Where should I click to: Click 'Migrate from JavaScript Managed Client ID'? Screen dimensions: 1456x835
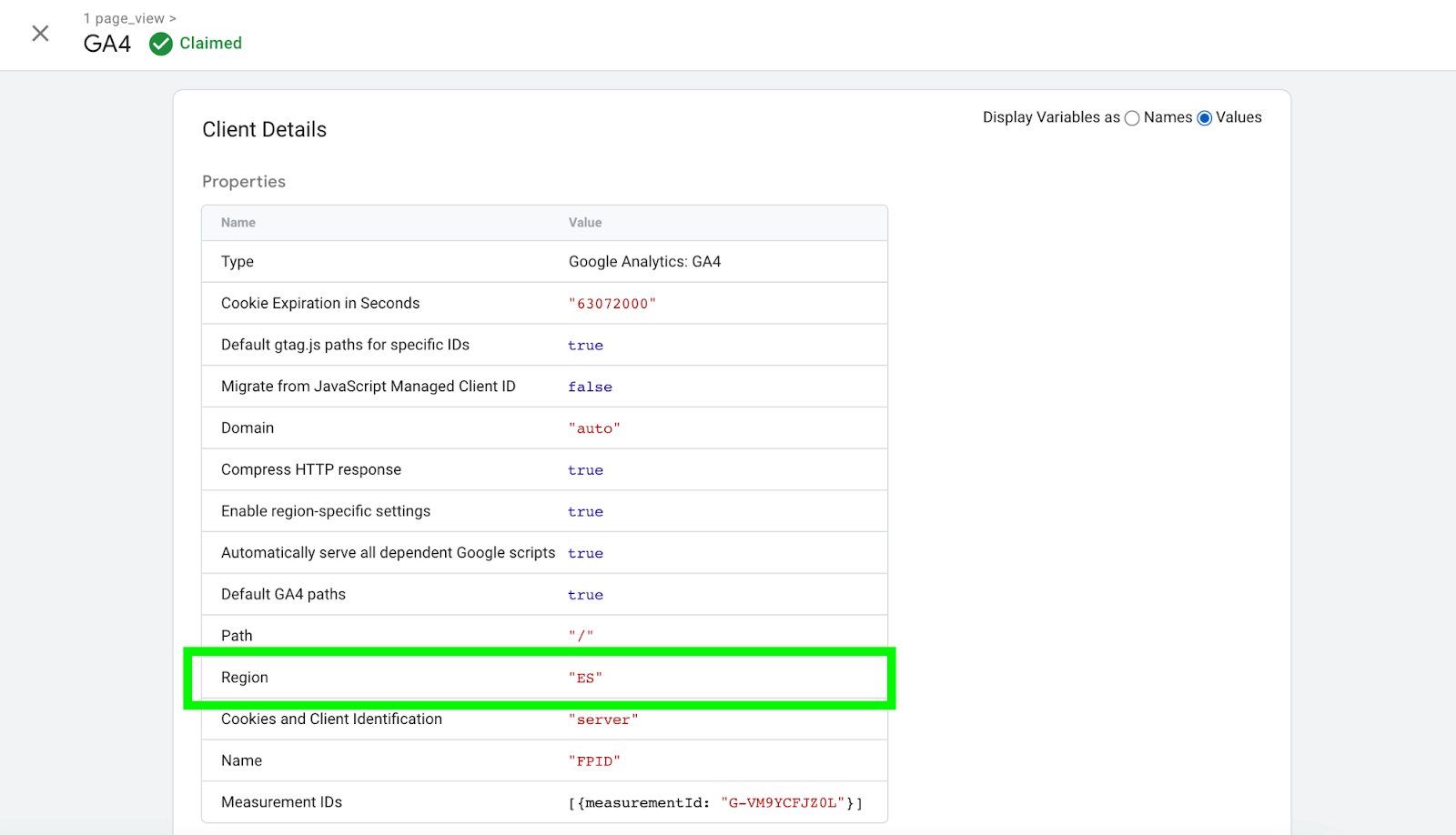pyautogui.click(x=369, y=387)
